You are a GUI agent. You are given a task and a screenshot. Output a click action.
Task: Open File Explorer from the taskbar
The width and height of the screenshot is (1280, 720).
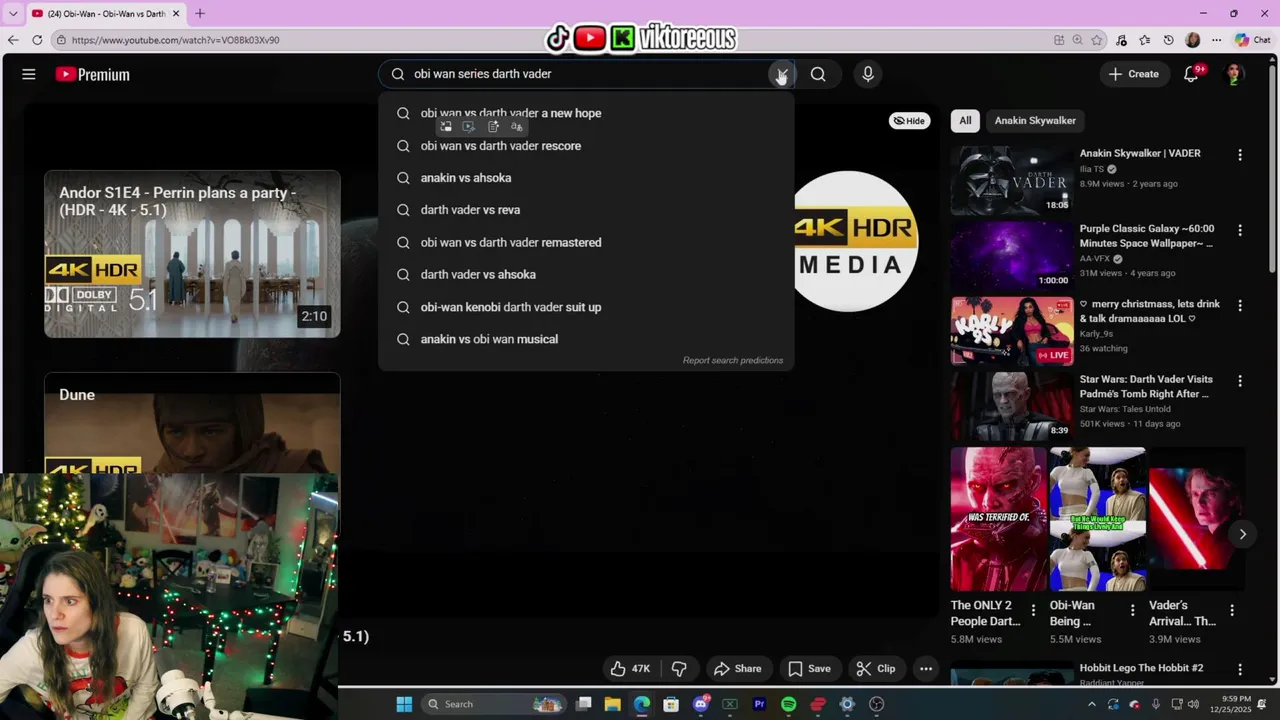613,704
